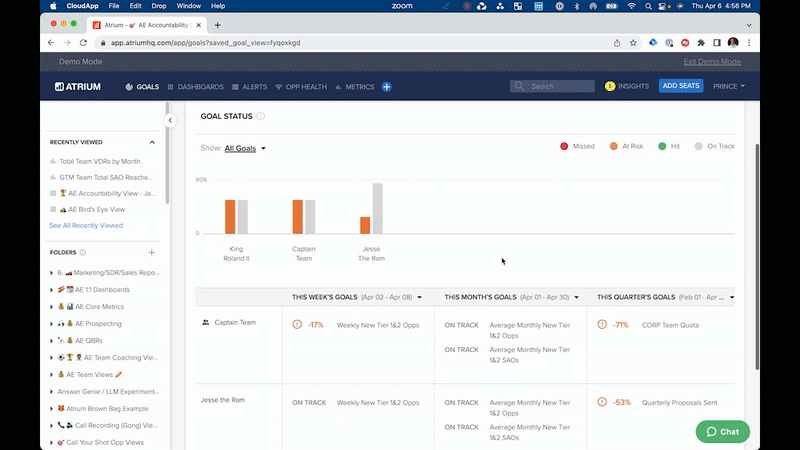
Task: Add a new folder with plus icon
Action: coord(152,252)
